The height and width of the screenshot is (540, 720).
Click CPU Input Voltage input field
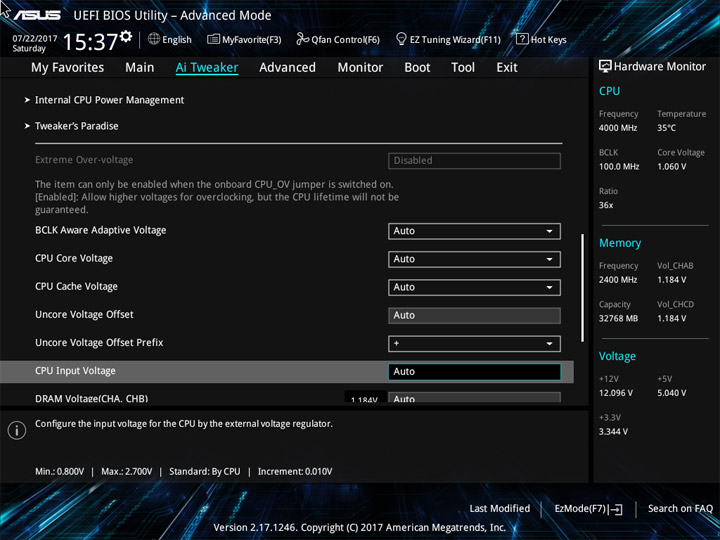click(x=474, y=371)
